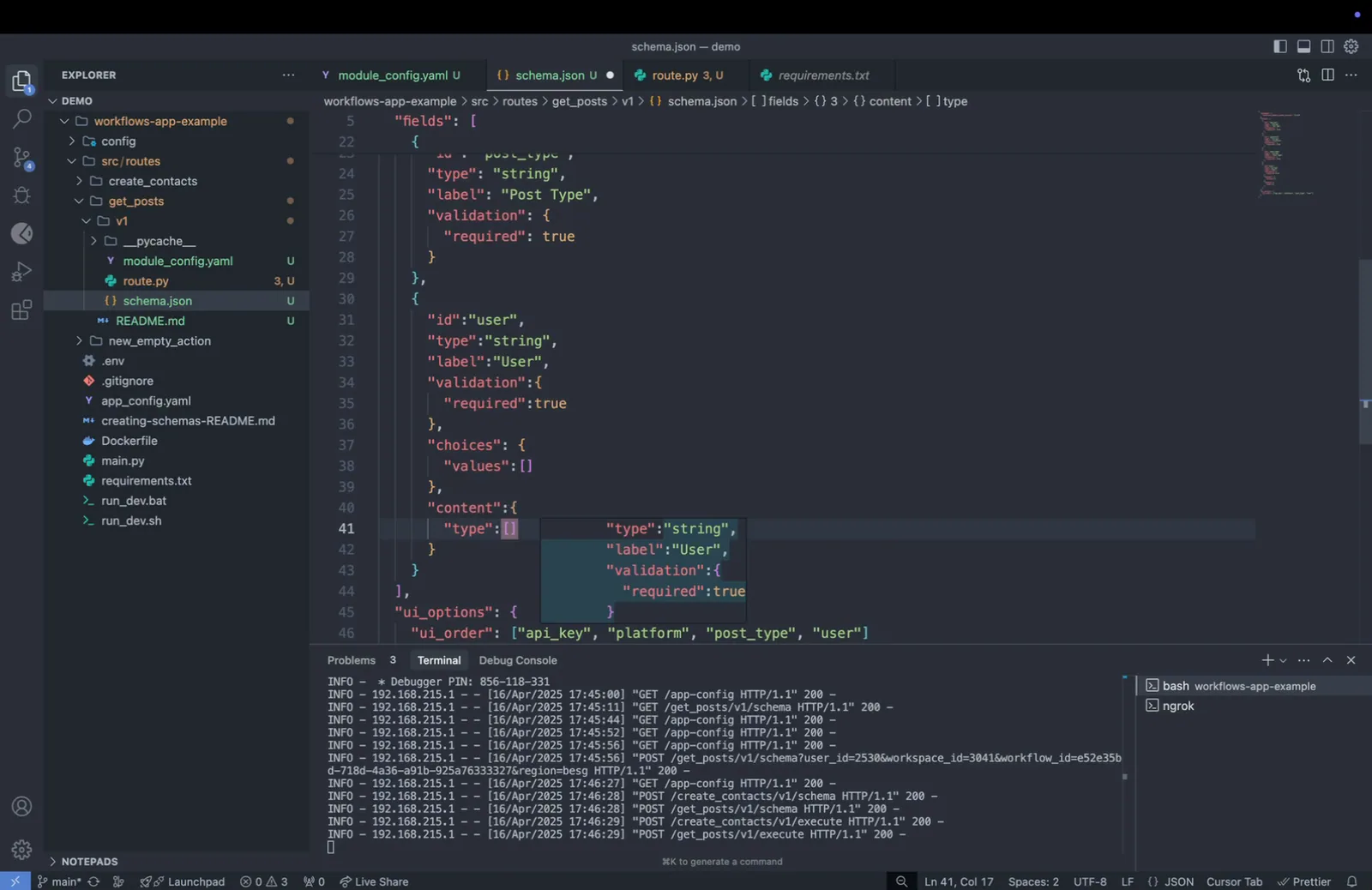1372x890 pixels.
Task: Start Live Share from status bar
Action: pyautogui.click(x=374, y=881)
